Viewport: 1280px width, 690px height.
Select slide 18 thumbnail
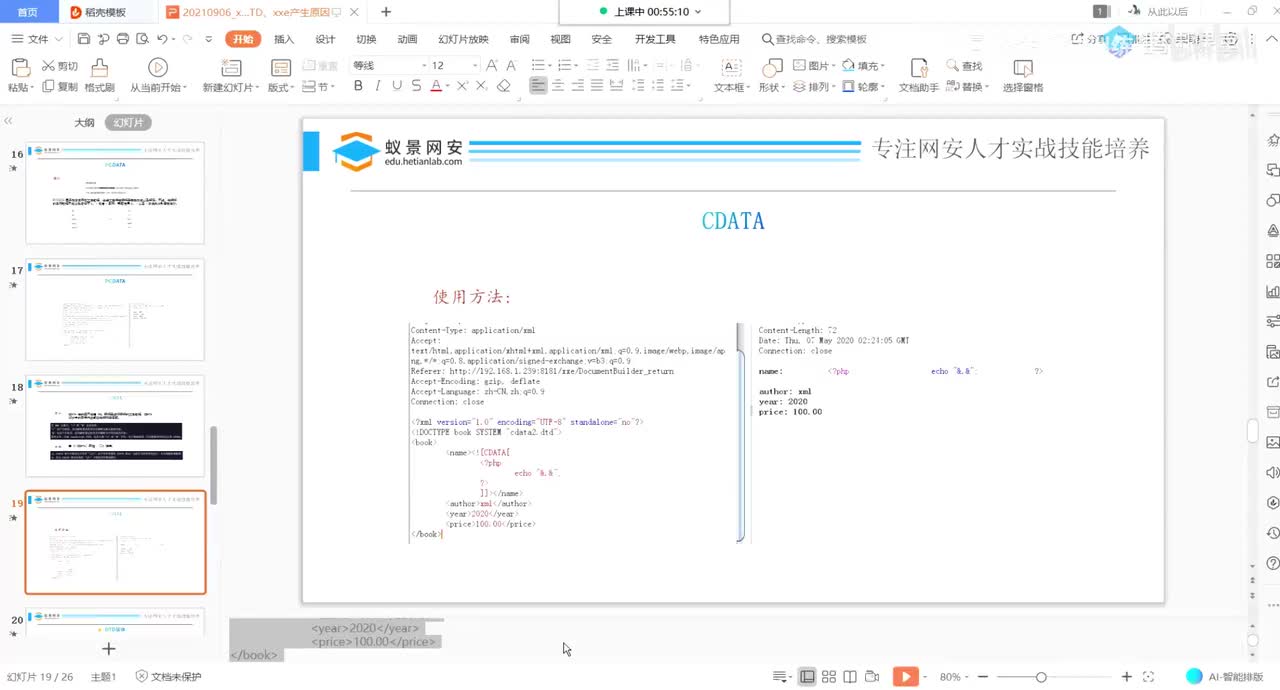point(115,426)
